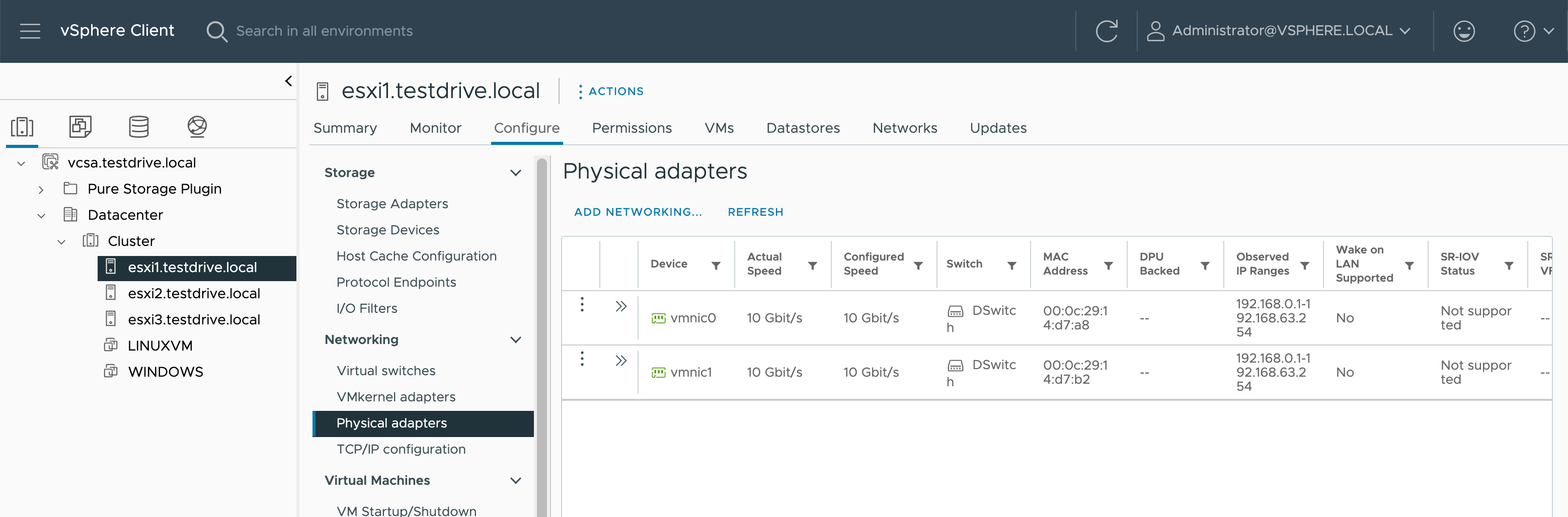Open the Help menu dropdown
The height and width of the screenshot is (517, 1568).
tap(1533, 31)
